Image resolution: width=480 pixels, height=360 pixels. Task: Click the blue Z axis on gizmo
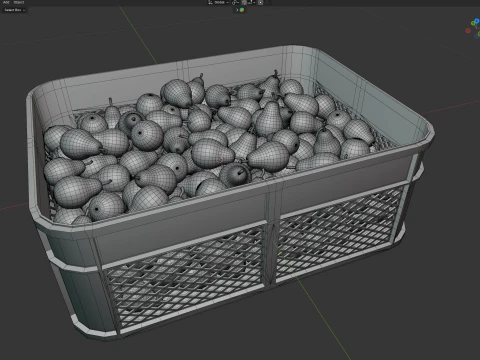(477, 21)
